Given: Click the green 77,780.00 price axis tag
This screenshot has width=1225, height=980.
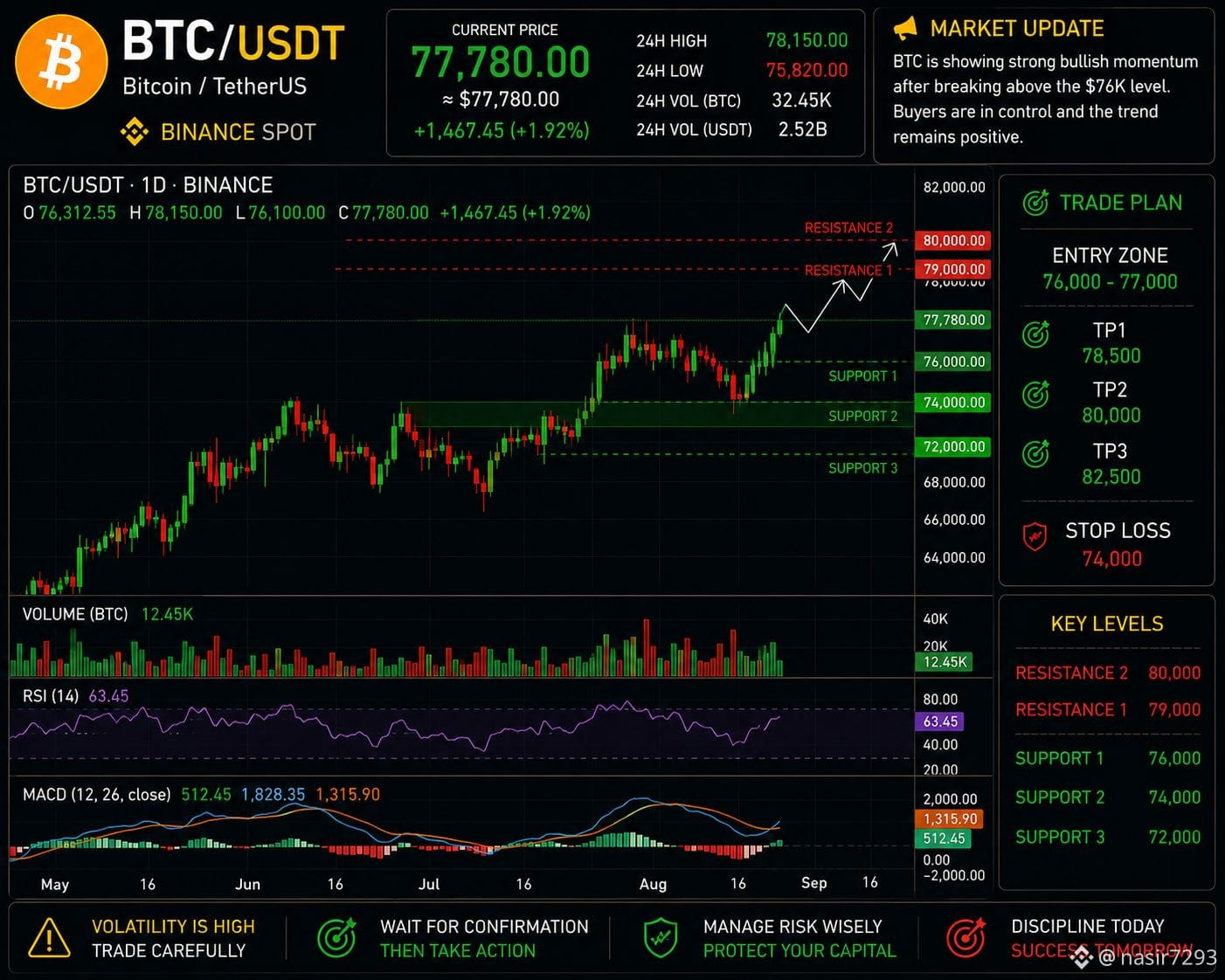Looking at the screenshot, I should point(953,320).
